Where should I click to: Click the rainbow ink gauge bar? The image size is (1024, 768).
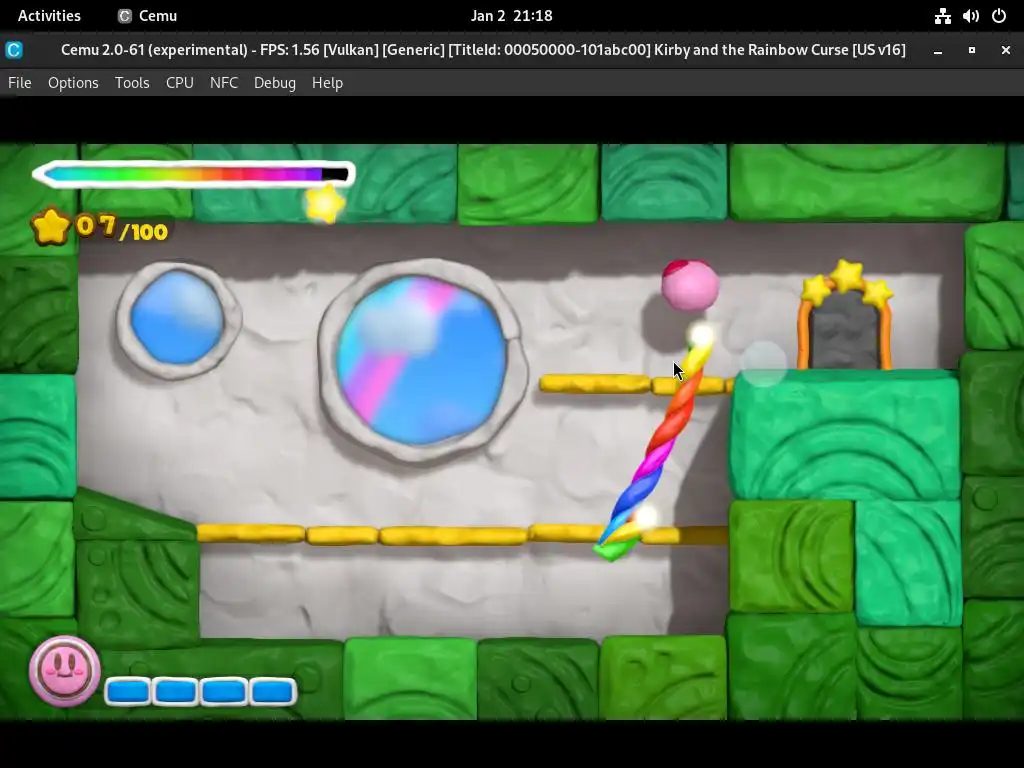[x=193, y=174]
